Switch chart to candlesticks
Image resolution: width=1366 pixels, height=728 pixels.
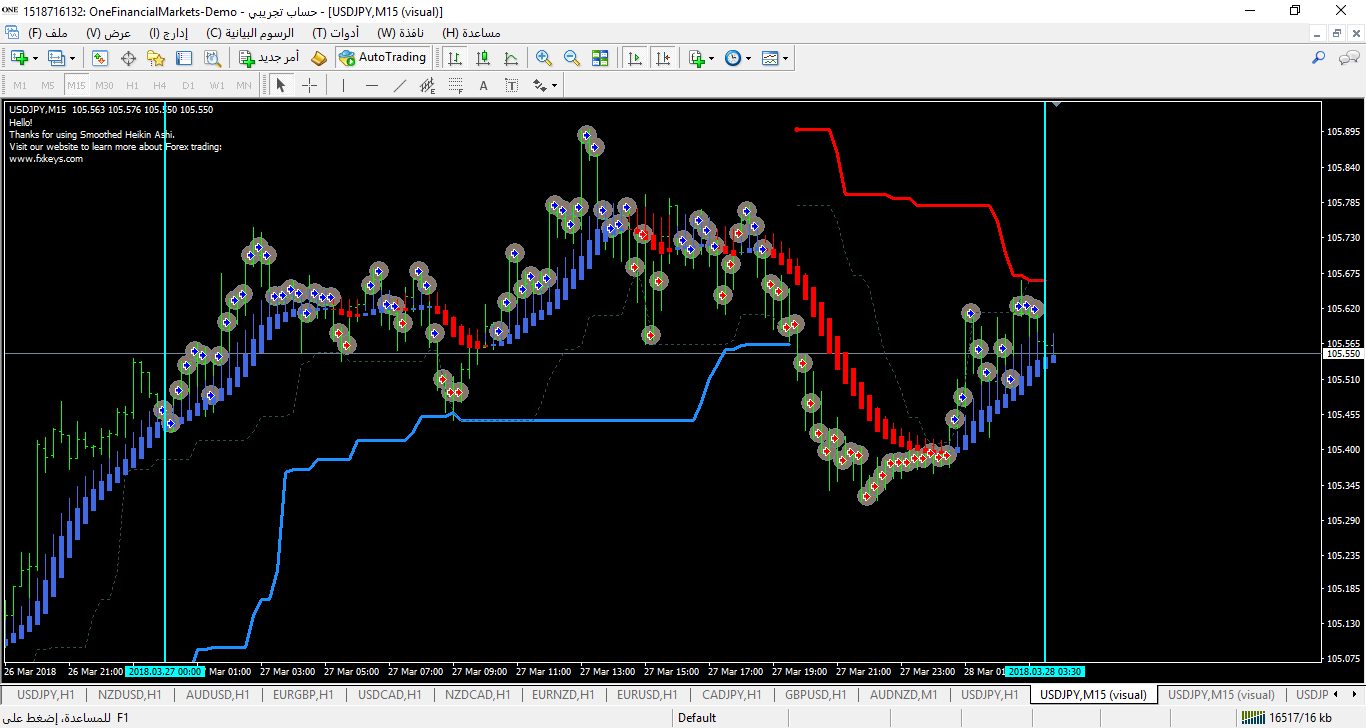(x=483, y=58)
